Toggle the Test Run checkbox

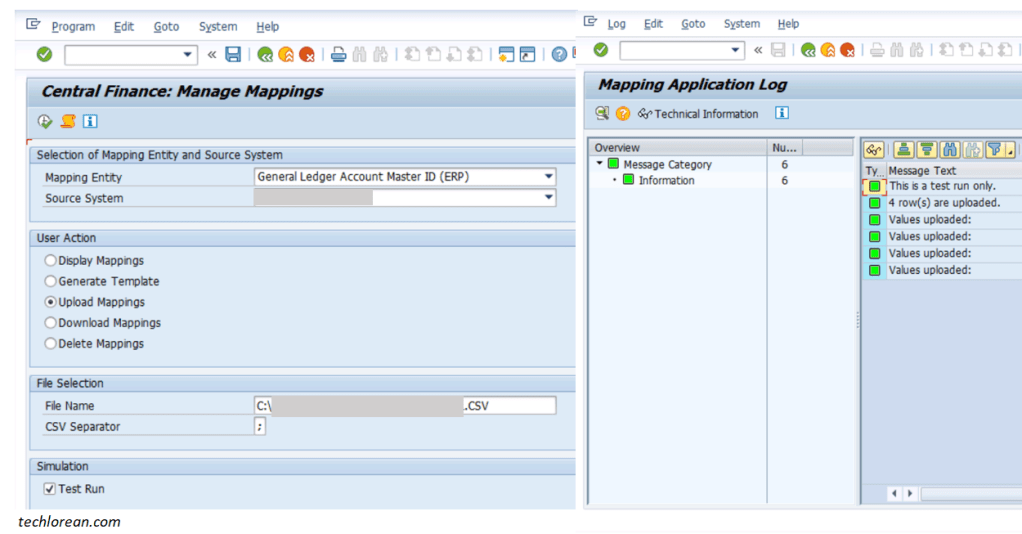tap(50, 488)
